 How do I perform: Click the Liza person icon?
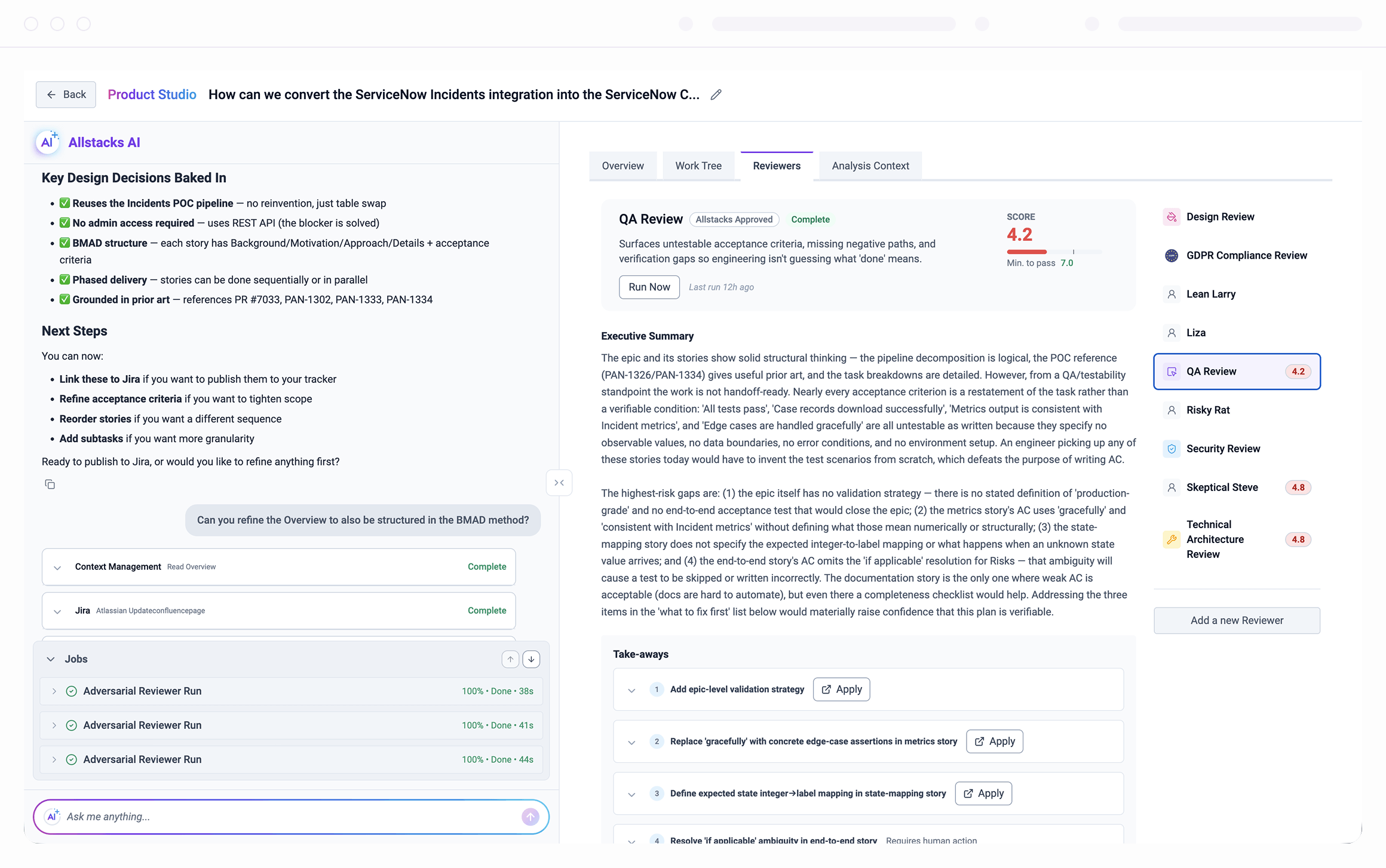(x=1172, y=333)
